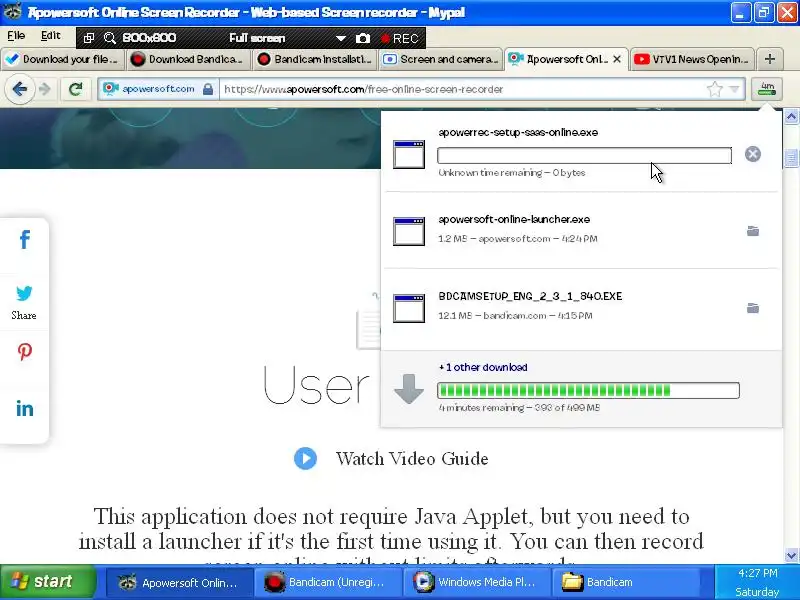800x600 pixels.
Task: Open the File menu
Action: tap(16, 36)
